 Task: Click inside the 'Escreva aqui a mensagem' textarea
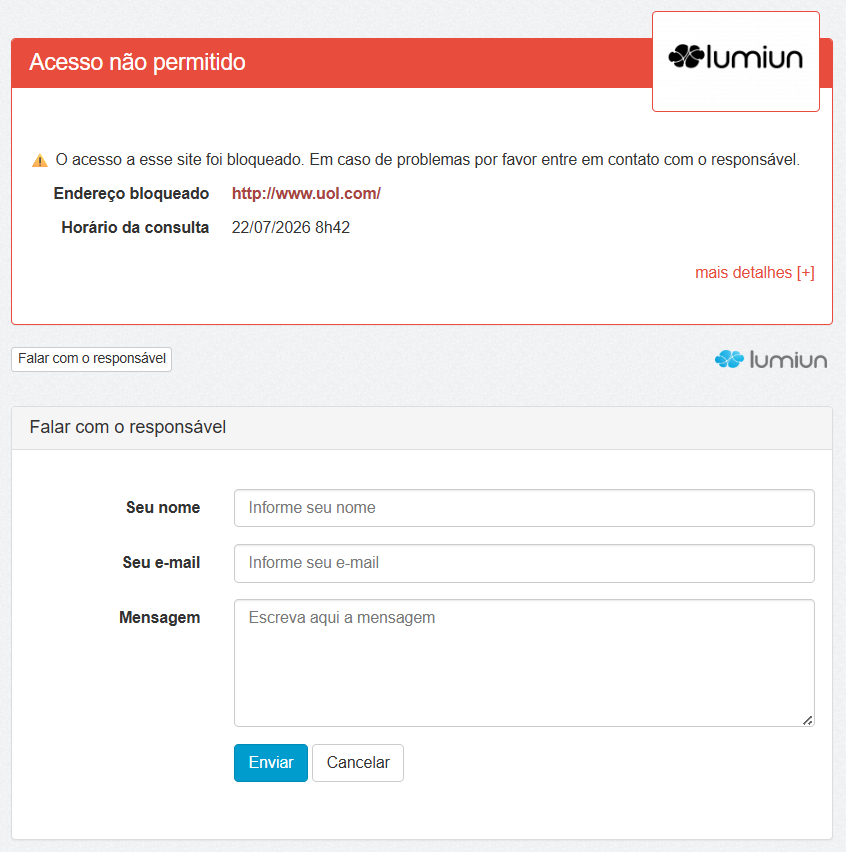(x=524, y=663)
